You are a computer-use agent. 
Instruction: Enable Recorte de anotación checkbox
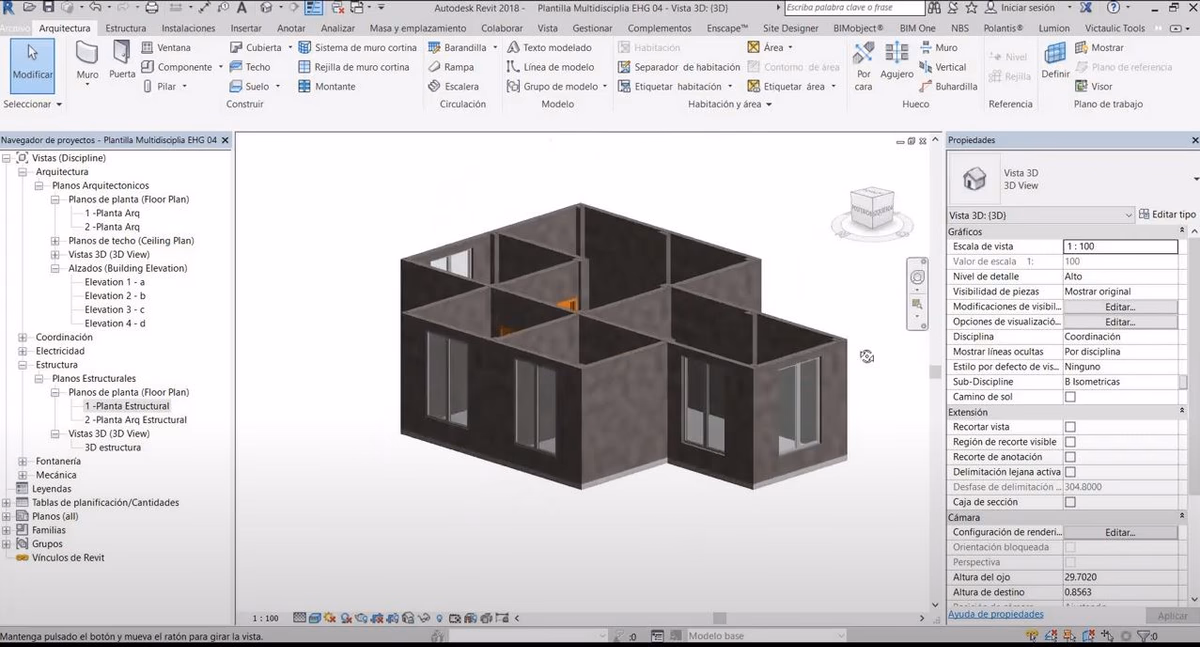tap(1070, 457)
